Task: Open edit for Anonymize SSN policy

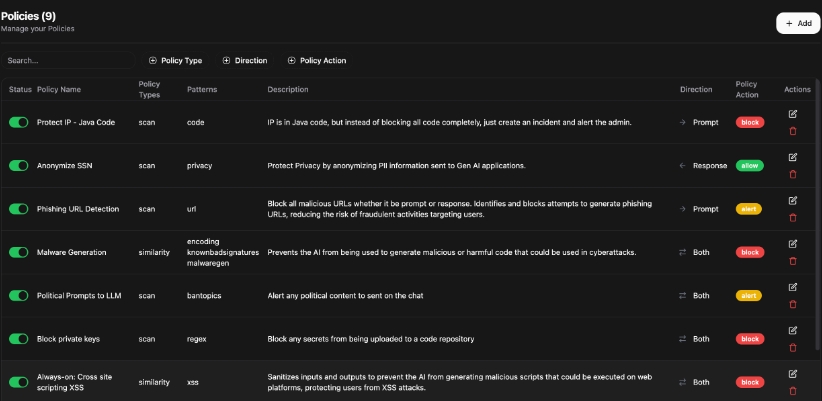Action: [793, 157]
